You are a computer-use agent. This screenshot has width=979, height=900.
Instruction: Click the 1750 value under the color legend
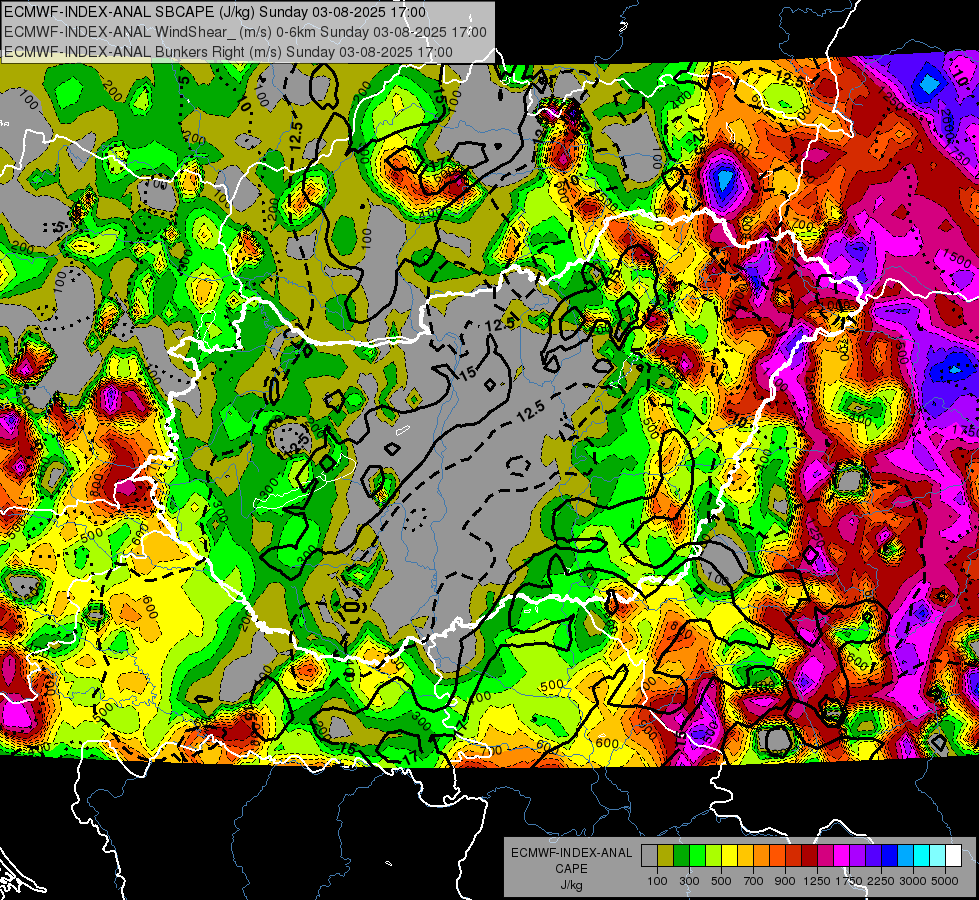(849, 881)
